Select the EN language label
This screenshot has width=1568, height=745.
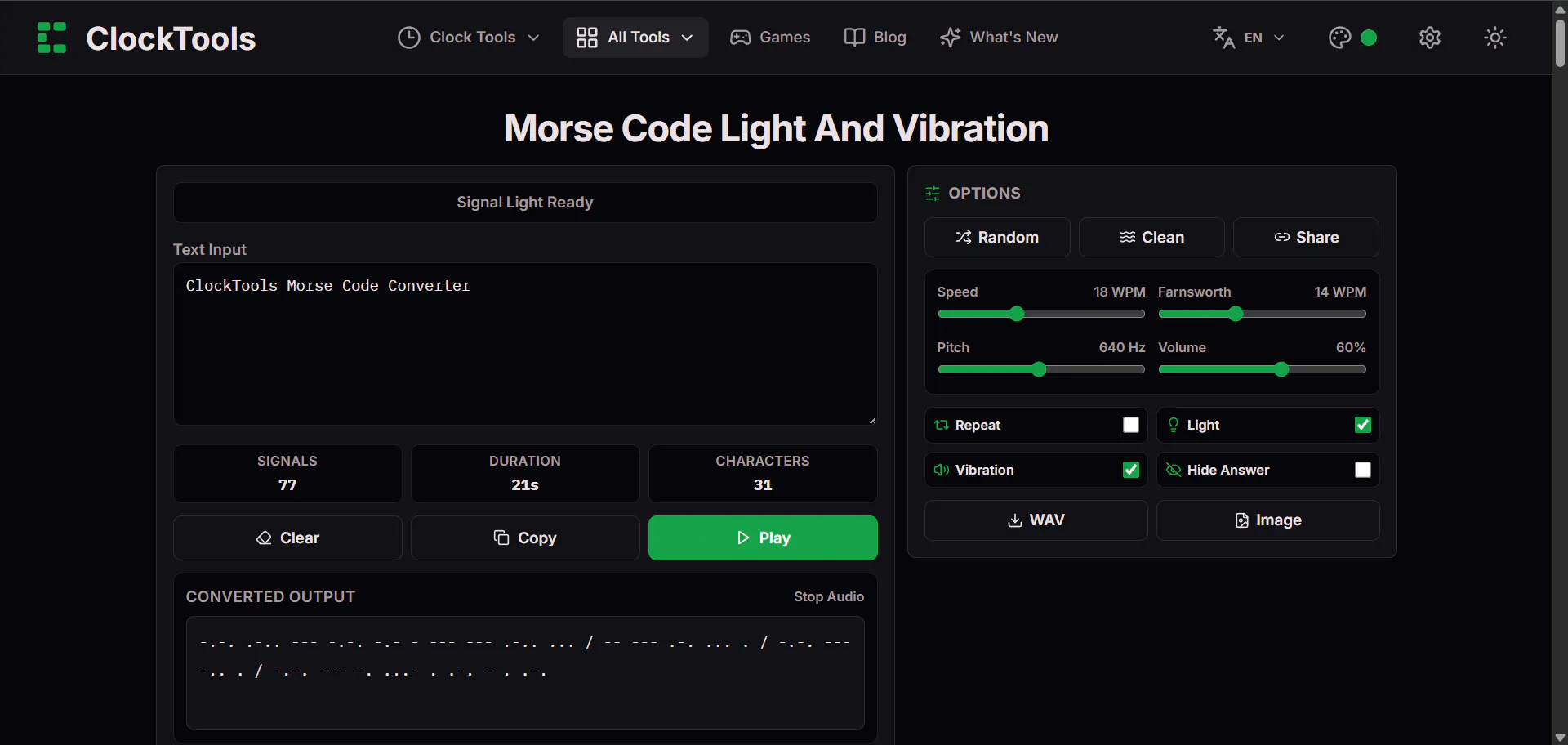tap(1253, 38)
